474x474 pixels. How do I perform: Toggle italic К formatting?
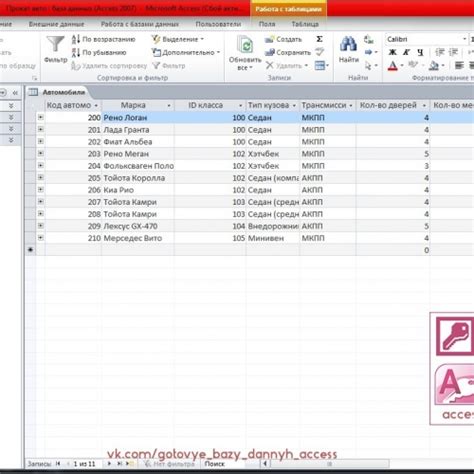pos(406,52)
